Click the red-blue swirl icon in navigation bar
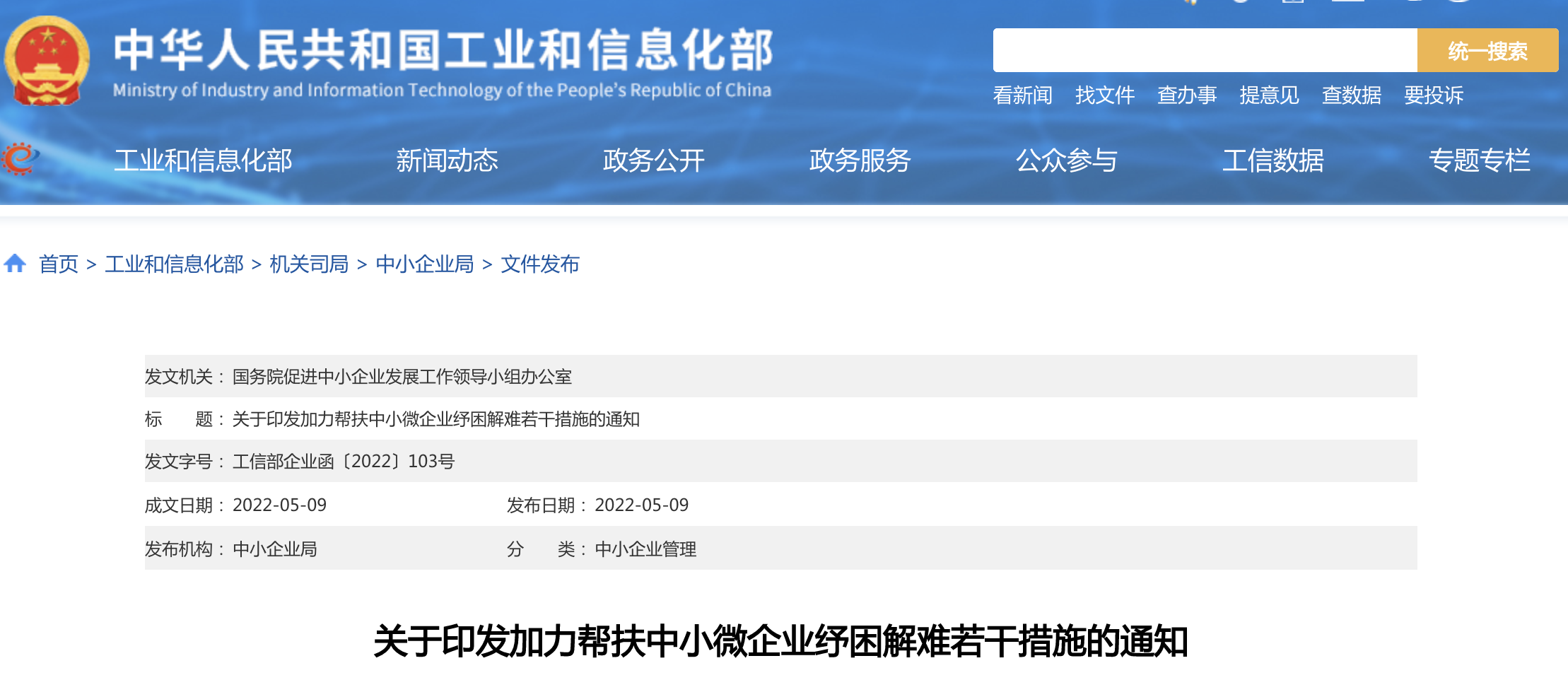The height and width of the screenshot is (680, 1568). pos(21,159)
